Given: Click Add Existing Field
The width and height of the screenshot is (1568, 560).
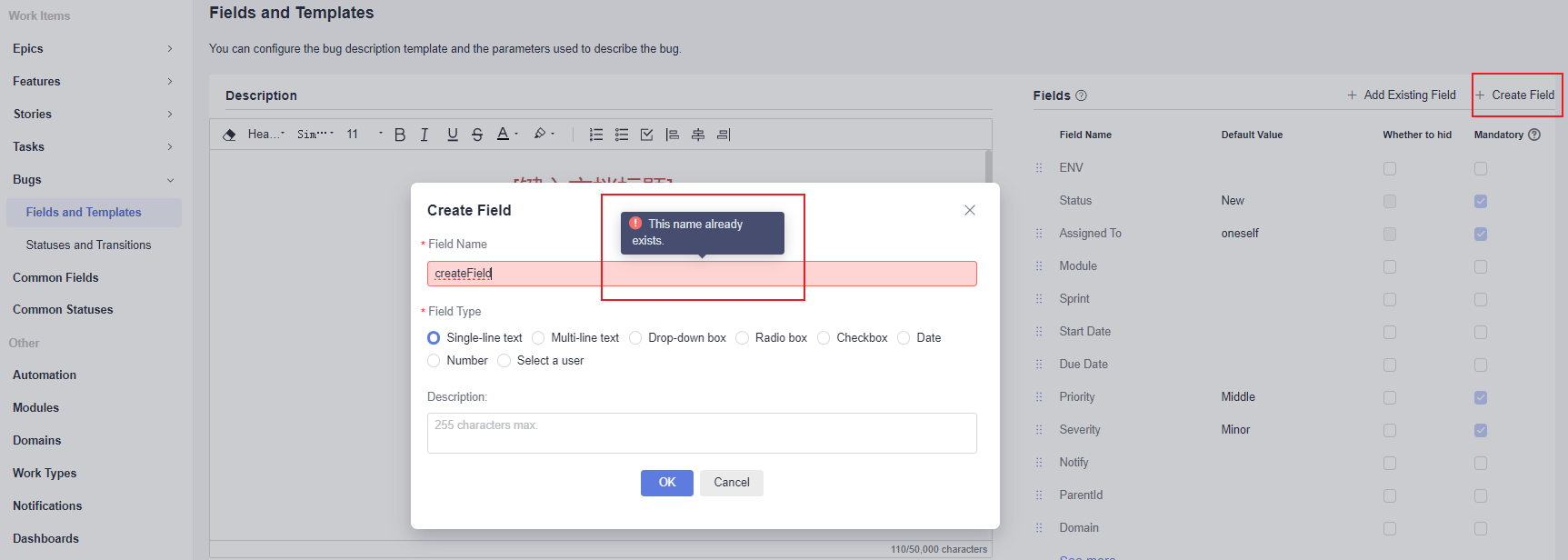Looking at the screenshot, I should coord(1401,95).
